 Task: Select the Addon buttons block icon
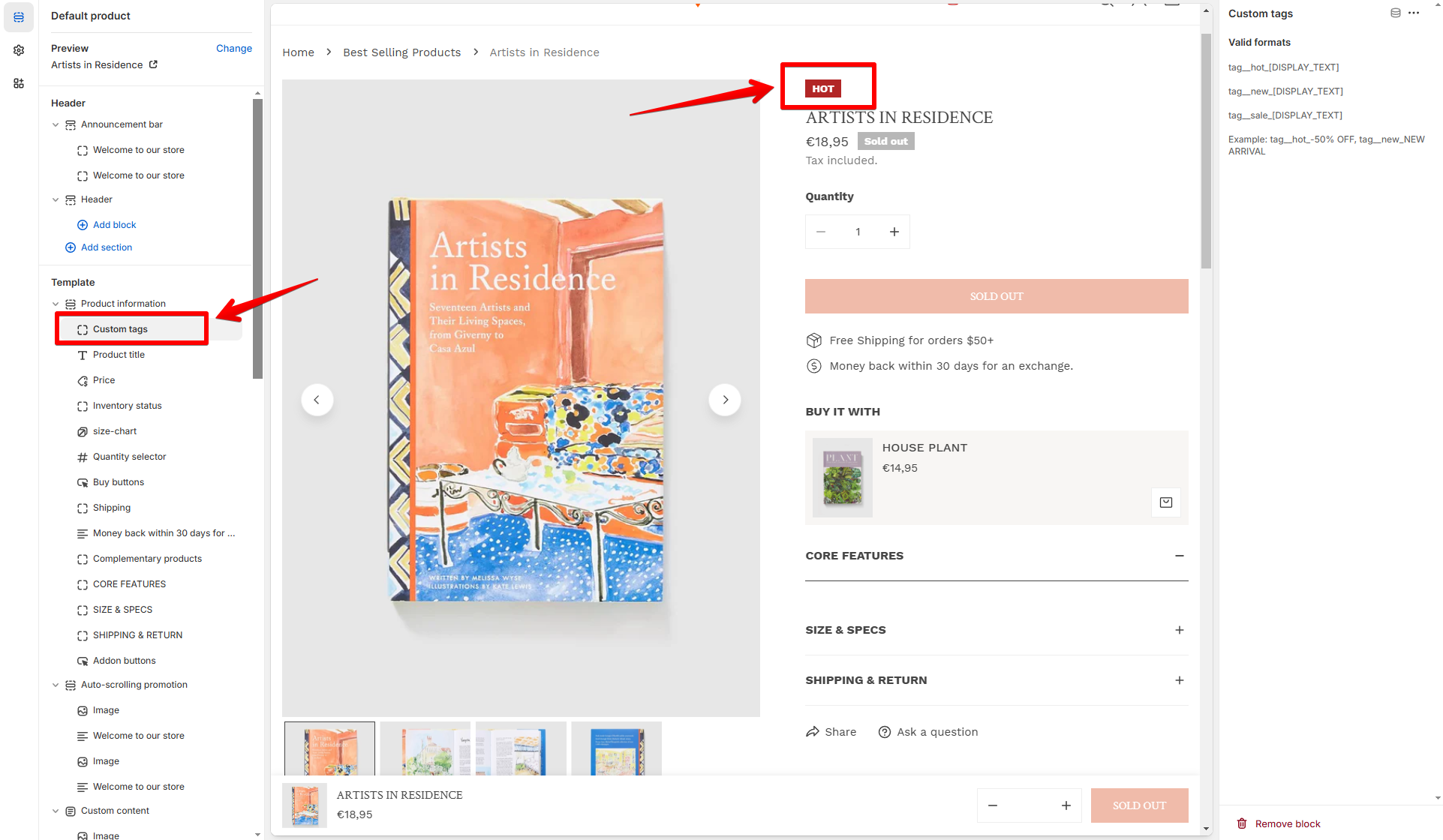click(83, 661)
